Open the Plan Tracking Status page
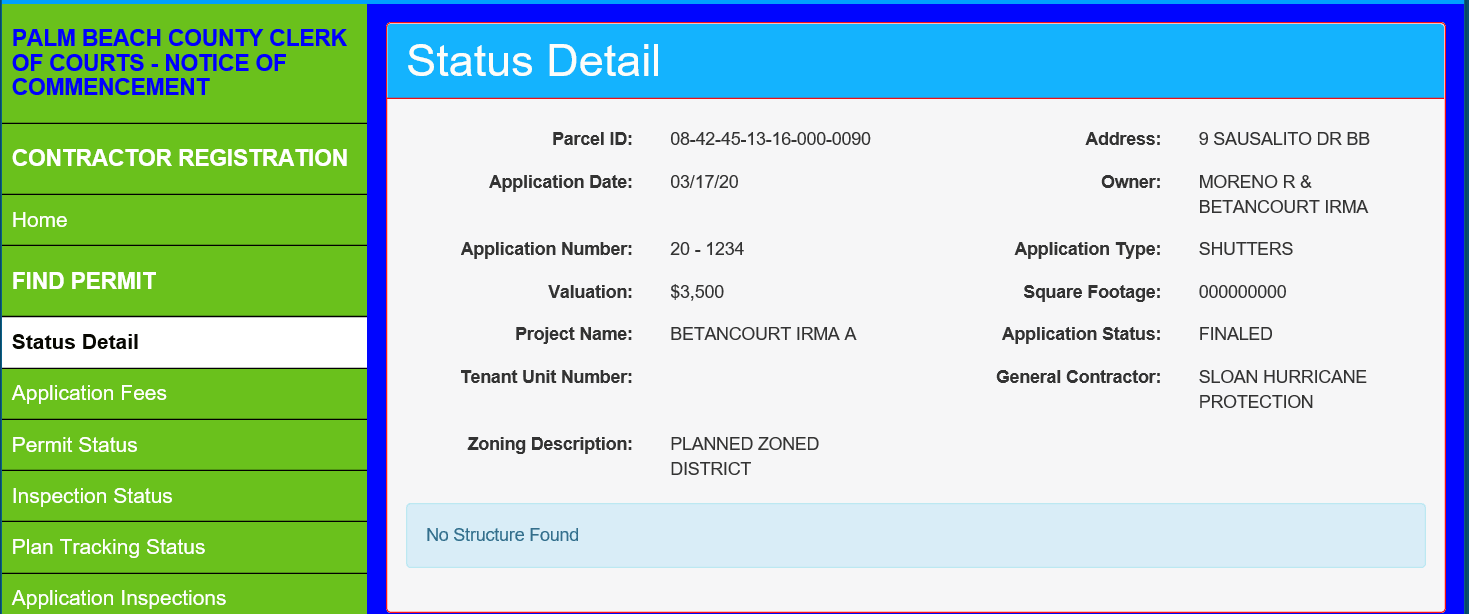1469x614 pixels. (108, 547)
